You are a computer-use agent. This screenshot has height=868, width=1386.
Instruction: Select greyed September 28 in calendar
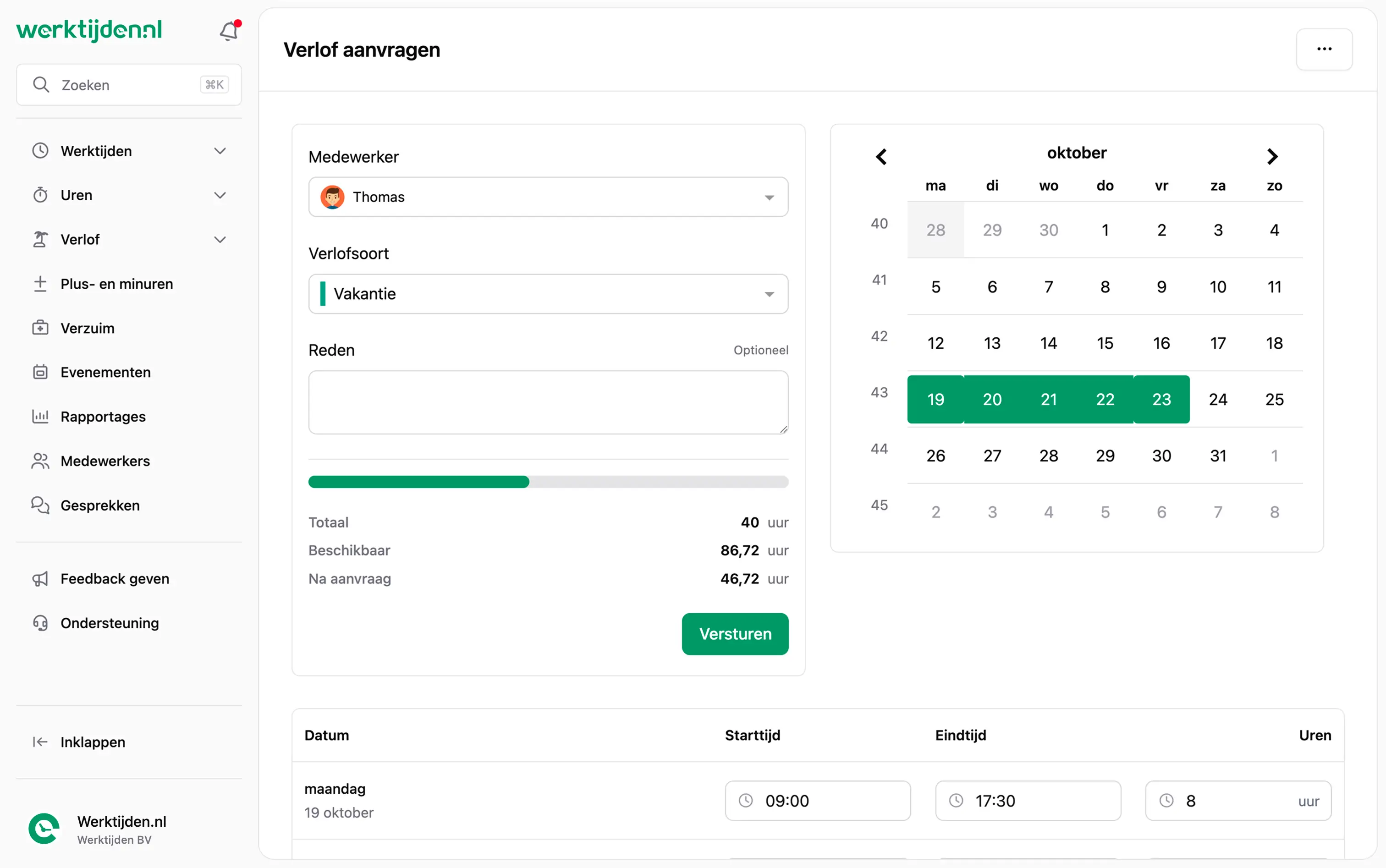coord(935,230)
